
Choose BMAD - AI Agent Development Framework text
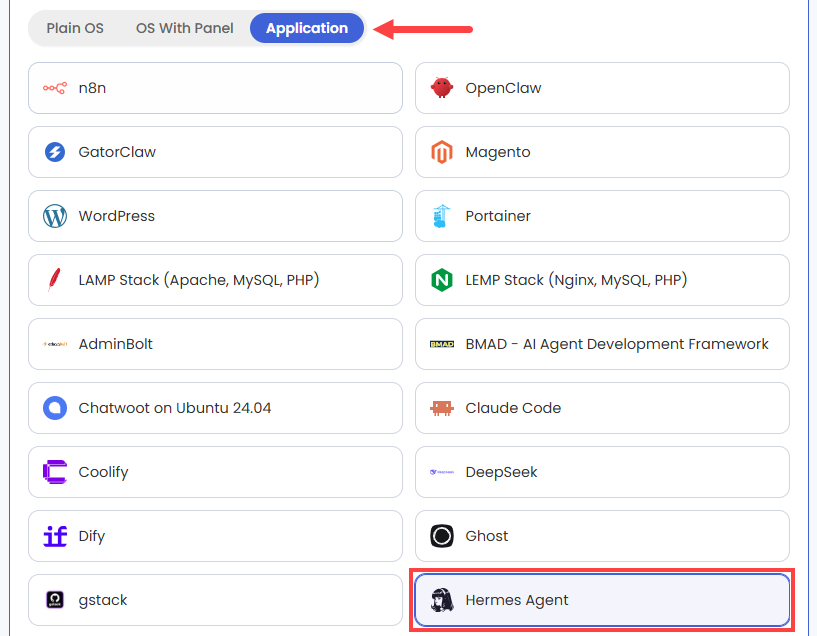coord(617,344)
